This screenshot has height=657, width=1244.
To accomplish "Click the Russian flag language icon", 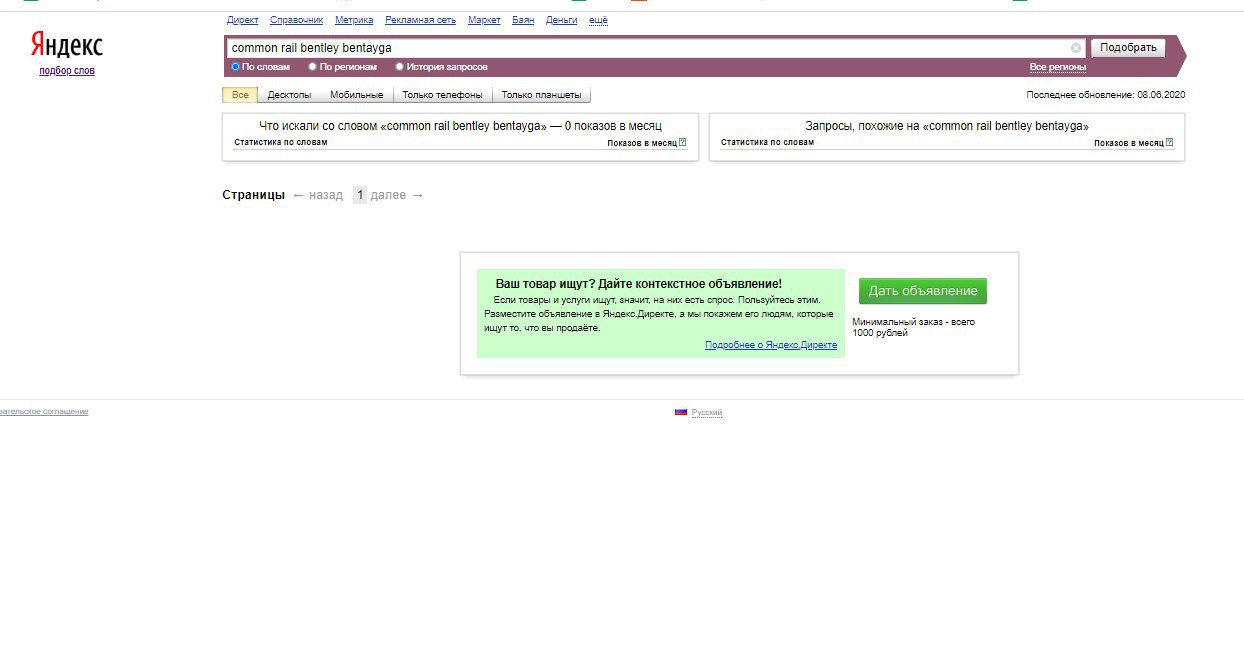I will coord(681,412).
